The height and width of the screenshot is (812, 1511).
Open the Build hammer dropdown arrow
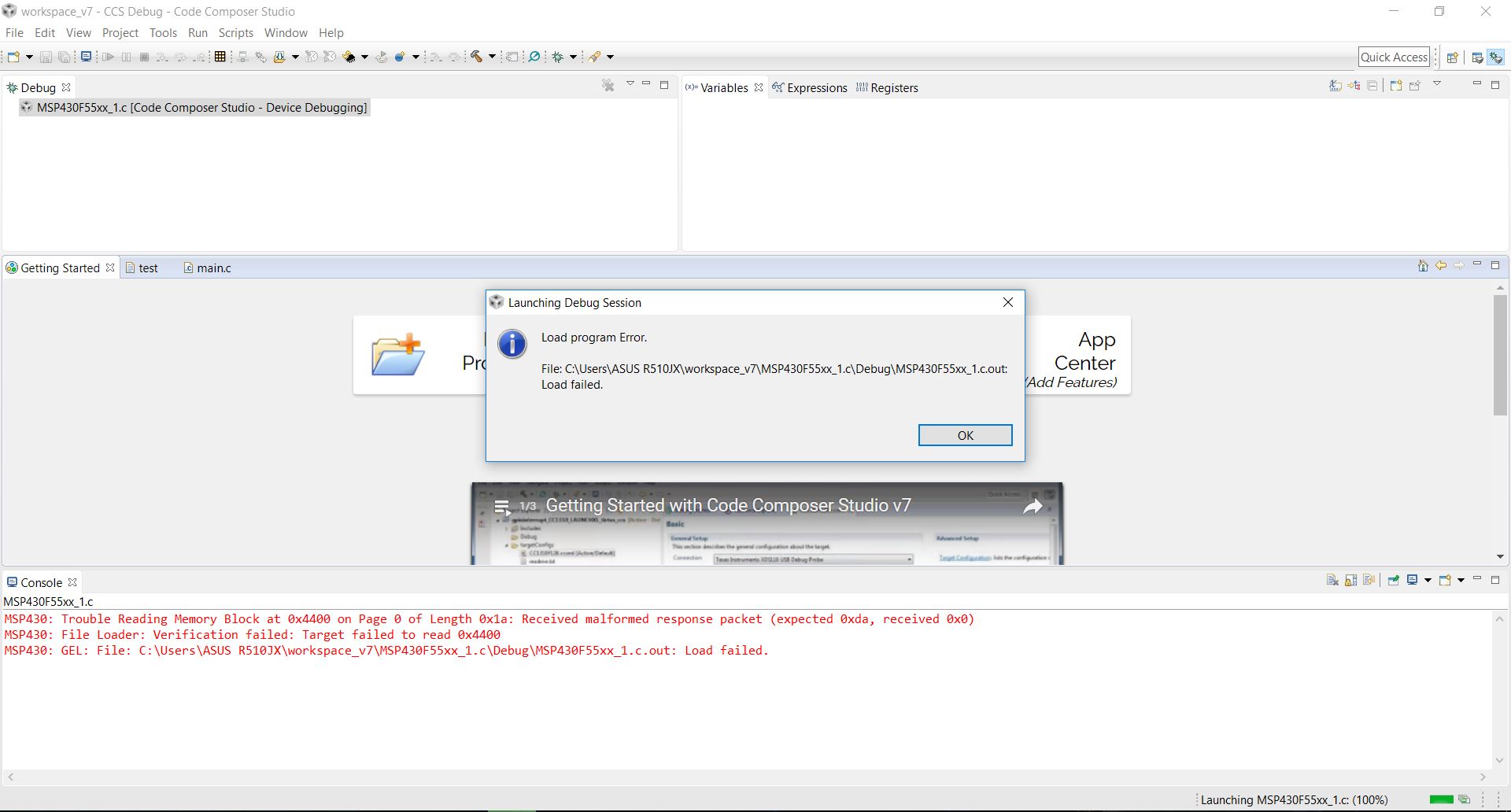click(492, 57)
